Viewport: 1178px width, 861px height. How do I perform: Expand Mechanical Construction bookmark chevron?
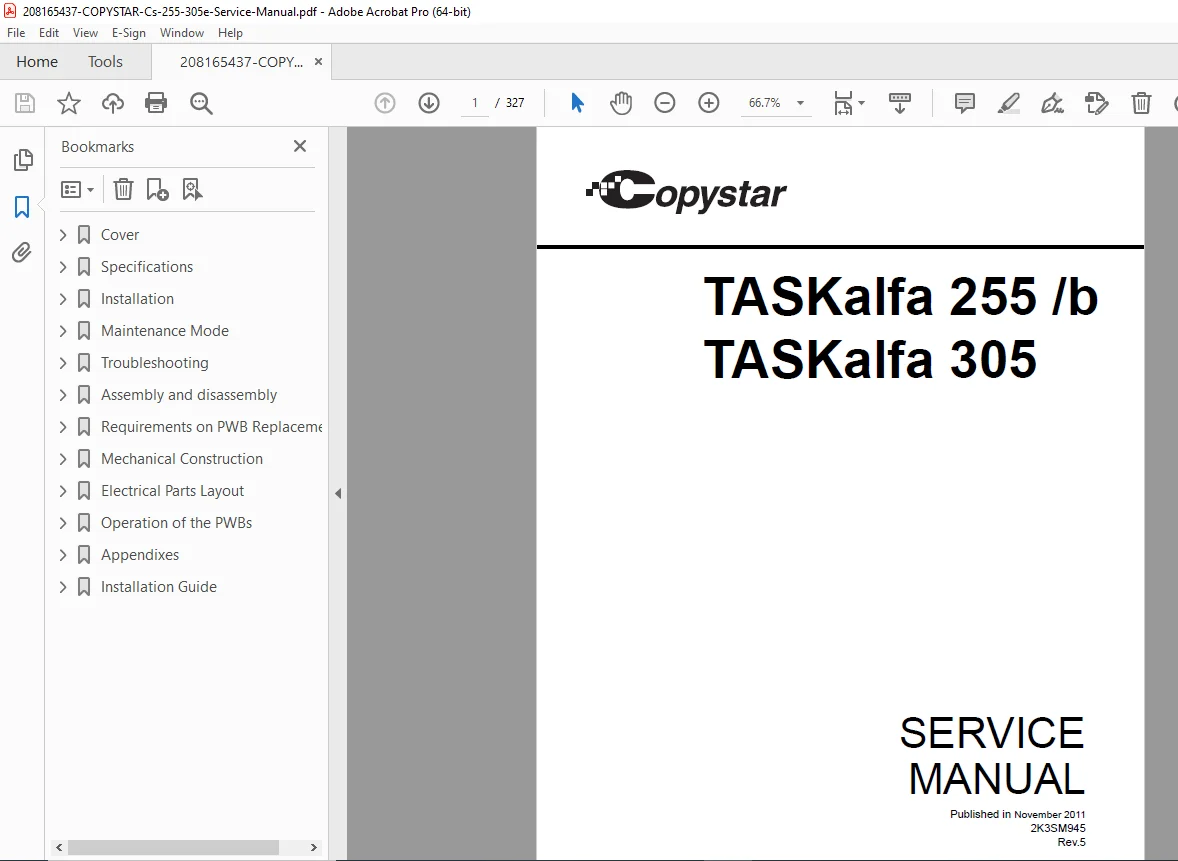click(x=63, y=459)
